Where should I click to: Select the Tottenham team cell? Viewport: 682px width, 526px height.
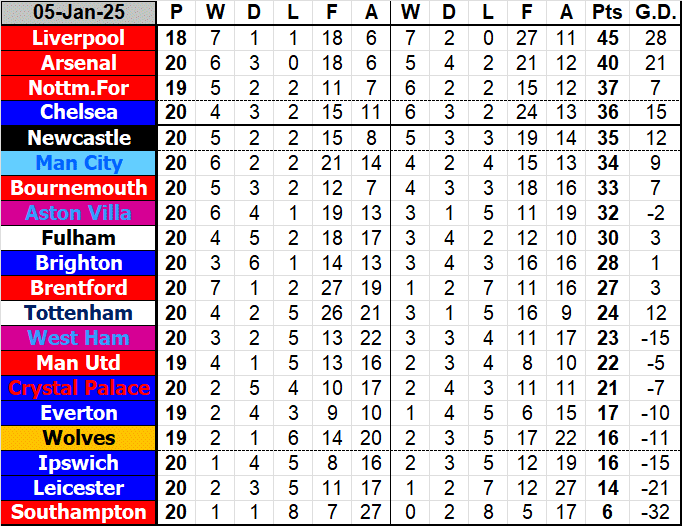click(x=79, y=313)
